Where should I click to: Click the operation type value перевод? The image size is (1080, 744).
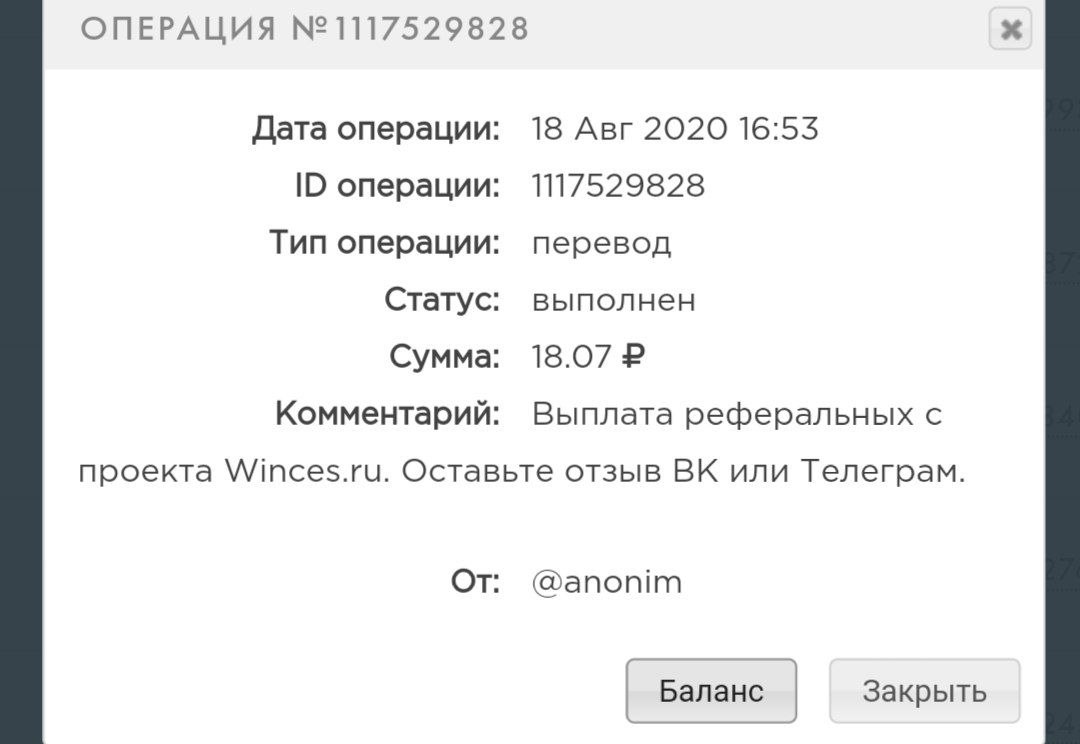point(601,243)
